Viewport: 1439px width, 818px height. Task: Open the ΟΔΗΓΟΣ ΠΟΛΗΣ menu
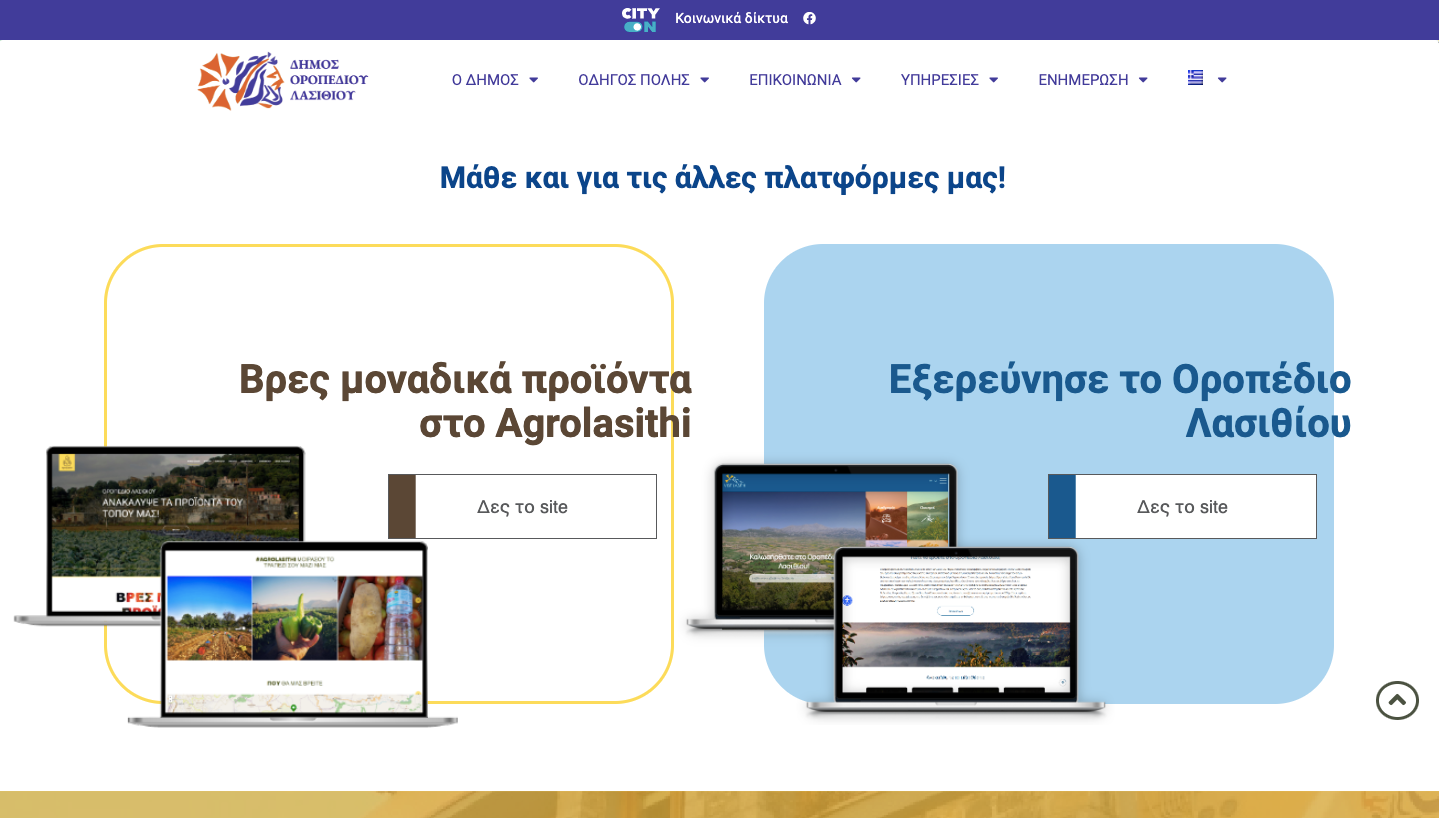(634, 80)
